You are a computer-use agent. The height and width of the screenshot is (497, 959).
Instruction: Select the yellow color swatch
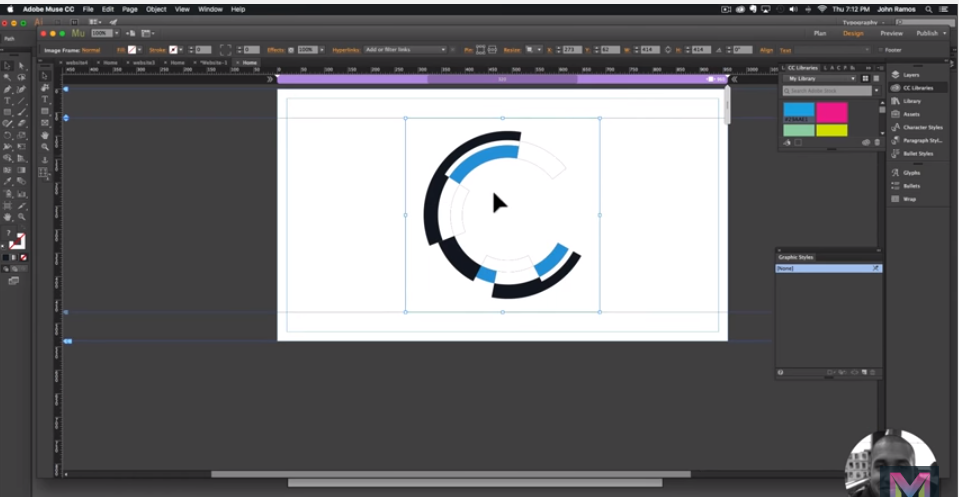832,130
